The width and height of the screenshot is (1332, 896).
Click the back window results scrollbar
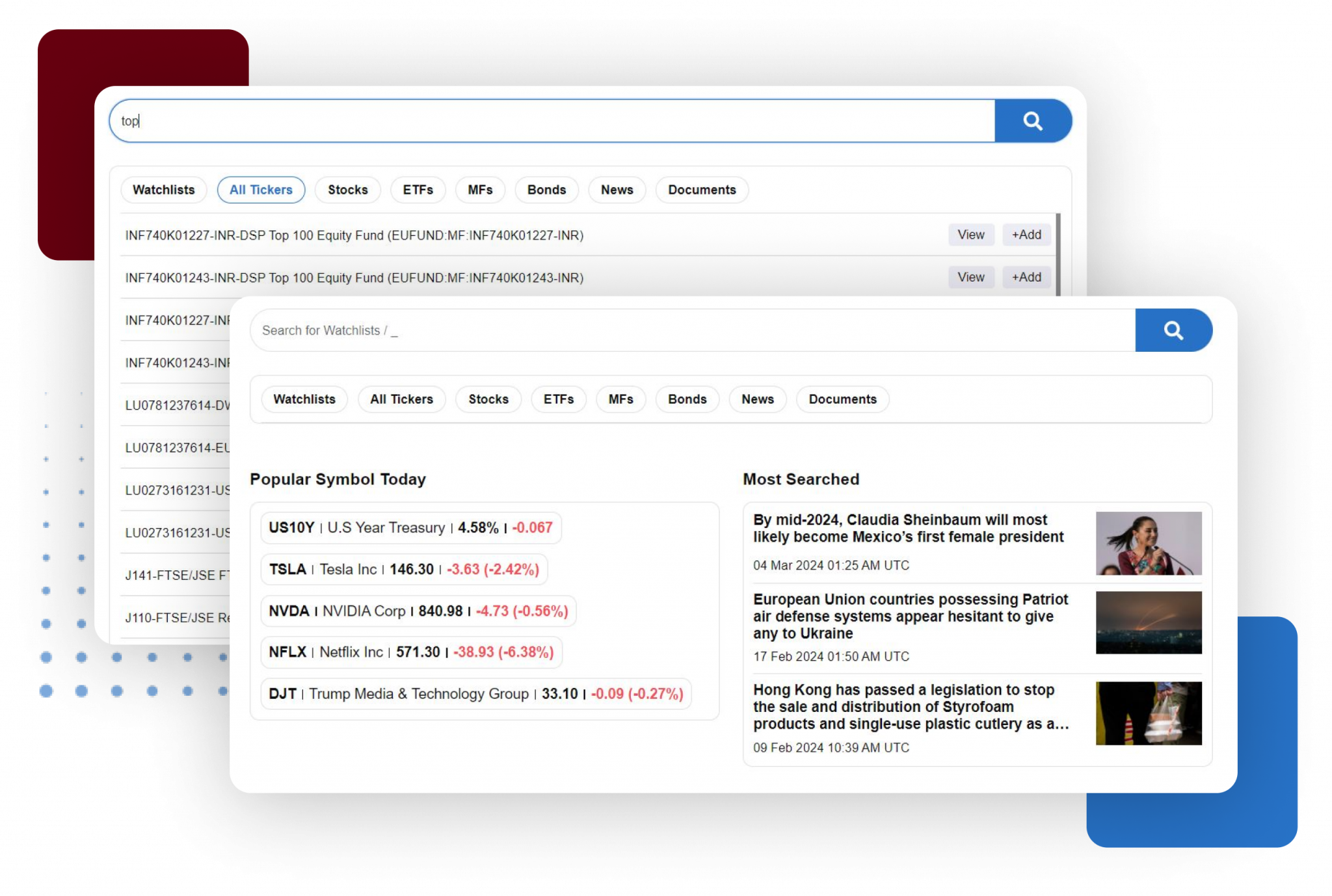pos(1058,254)
